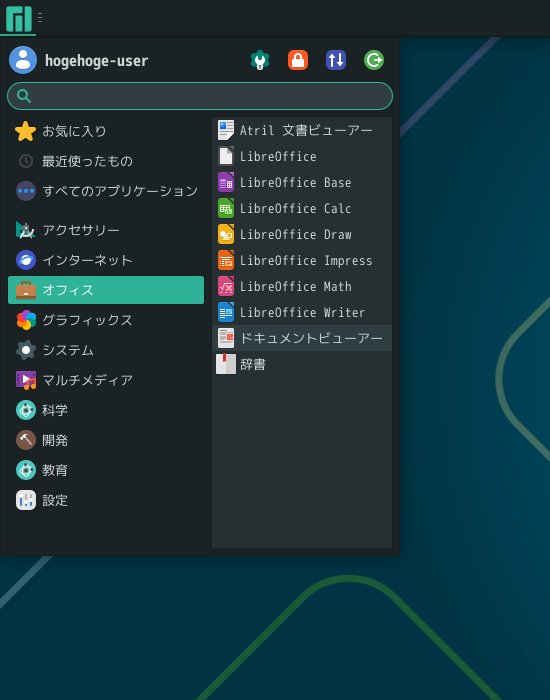Select 開発 category
The height and width of the screenshot is (700, 550).
(x=106, y=440)
